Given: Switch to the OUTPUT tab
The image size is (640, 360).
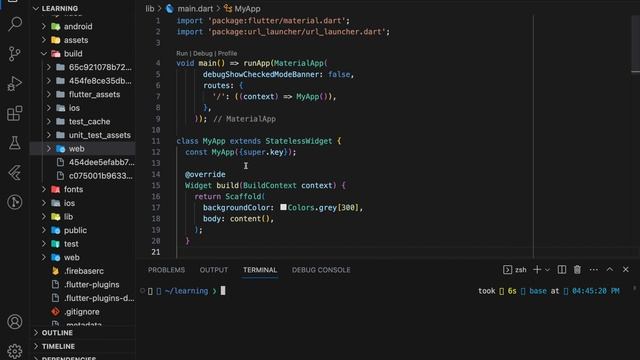Looking at the screenshot, I should coord(214,270).
